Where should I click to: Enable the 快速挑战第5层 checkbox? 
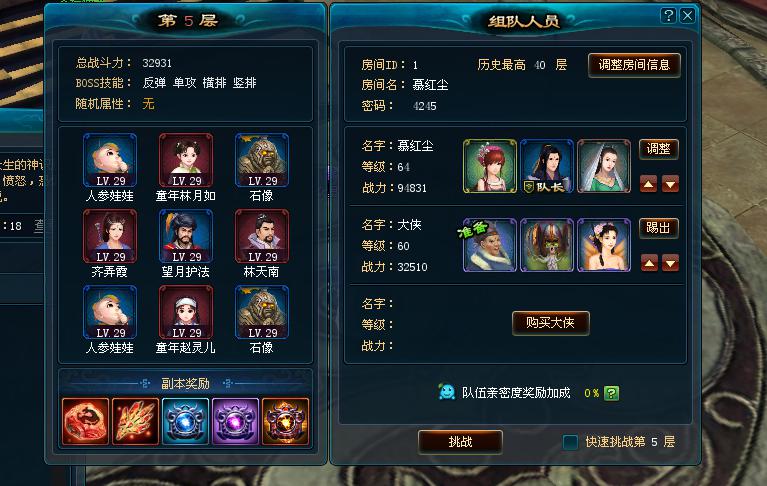pos(570,442)
